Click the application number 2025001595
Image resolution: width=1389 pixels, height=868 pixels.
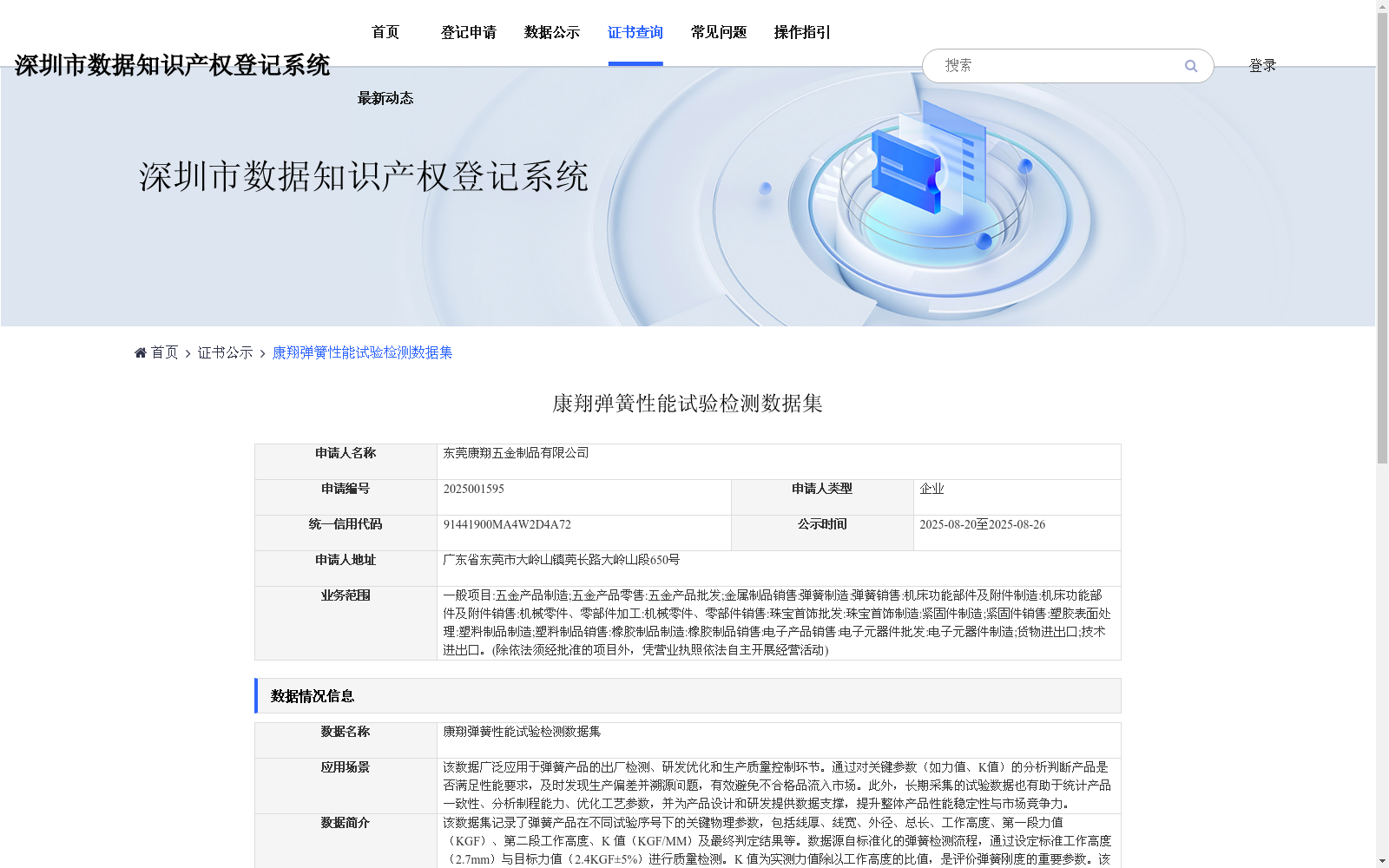point(474,489)
